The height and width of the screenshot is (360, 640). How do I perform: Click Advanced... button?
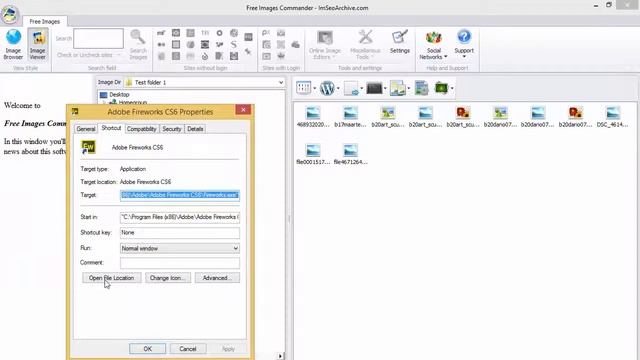[217, 278]
